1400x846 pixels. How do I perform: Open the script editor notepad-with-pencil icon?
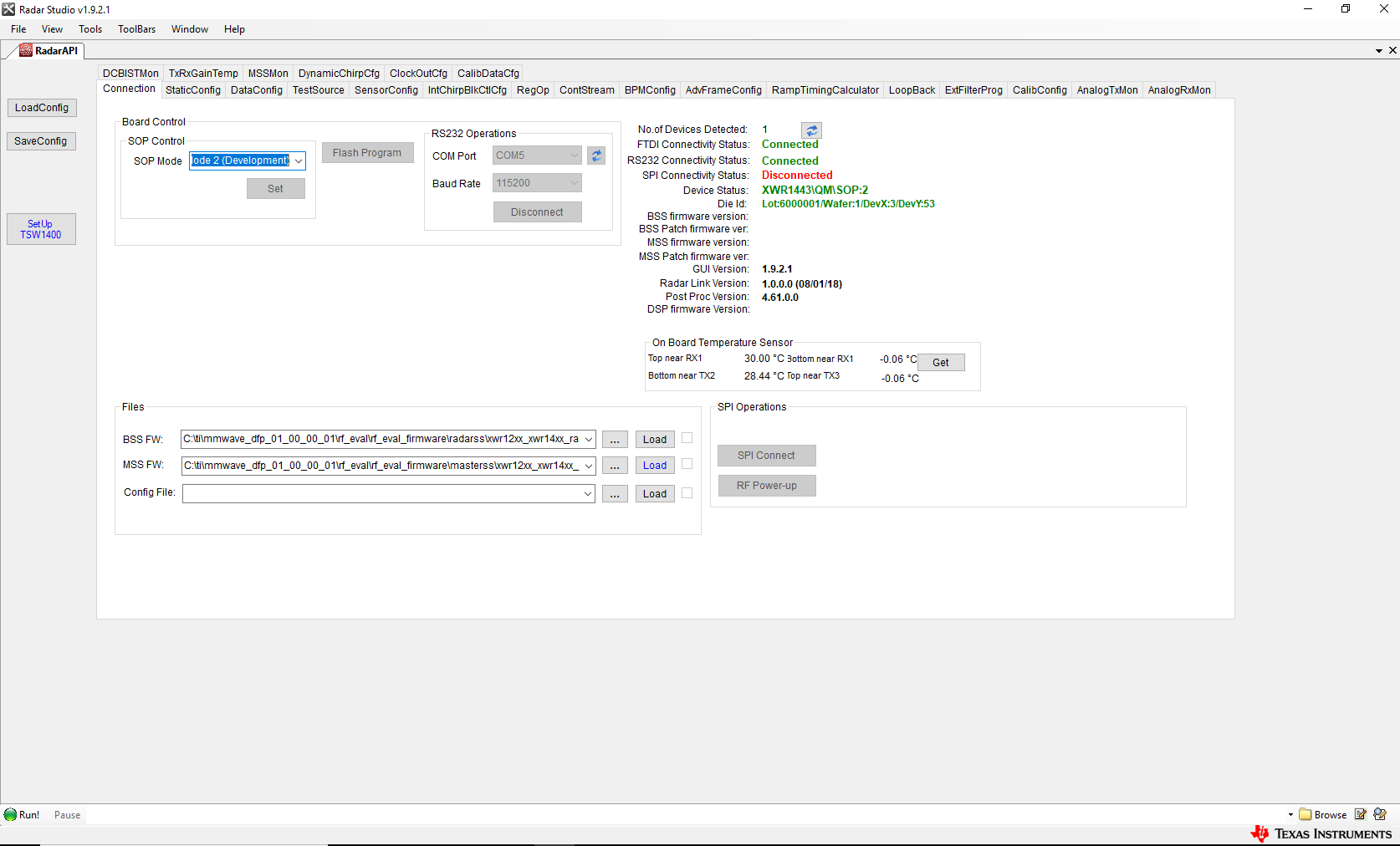tap(1361, 815)
